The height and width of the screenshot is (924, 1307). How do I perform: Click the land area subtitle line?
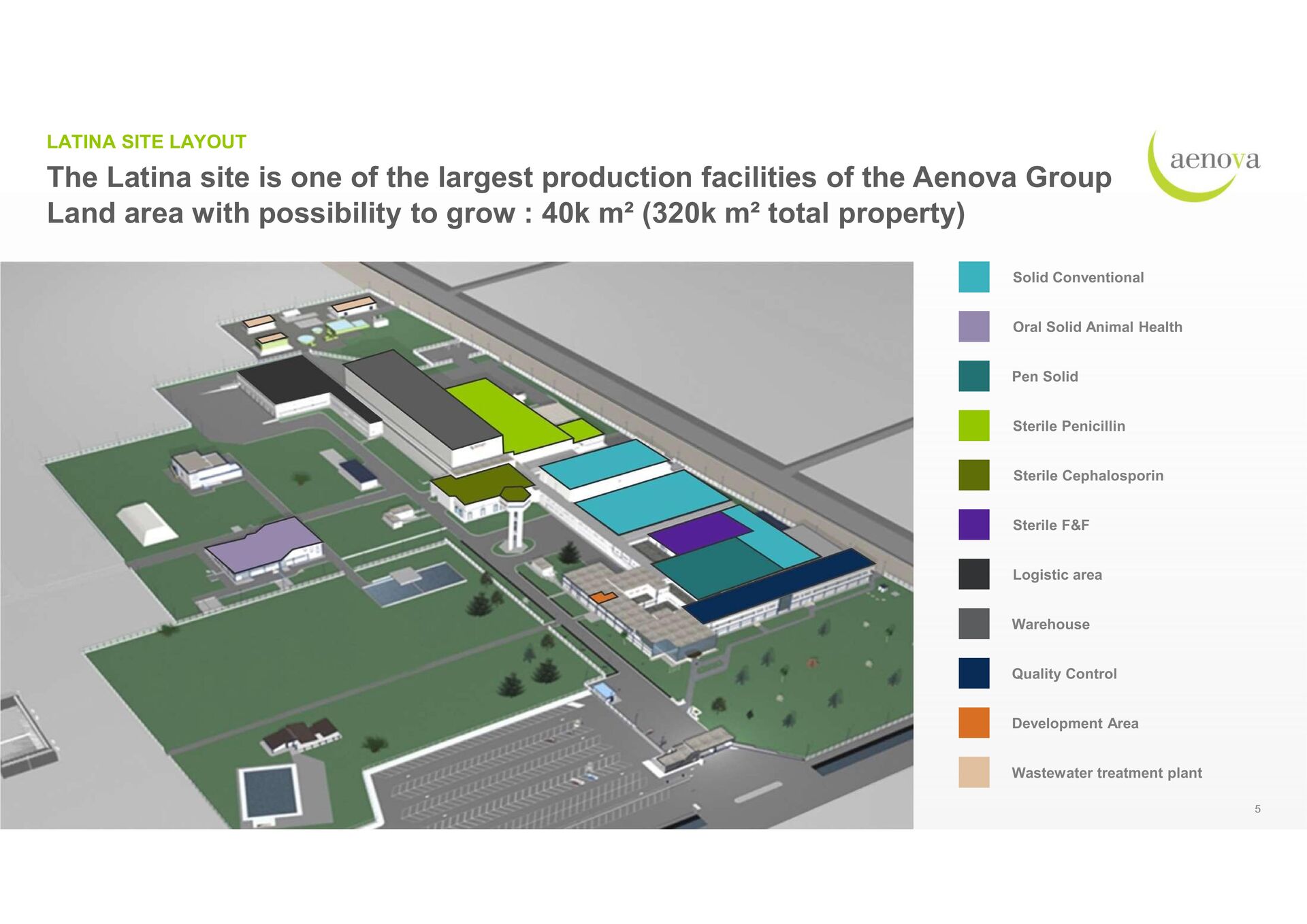tap(506, 214)
